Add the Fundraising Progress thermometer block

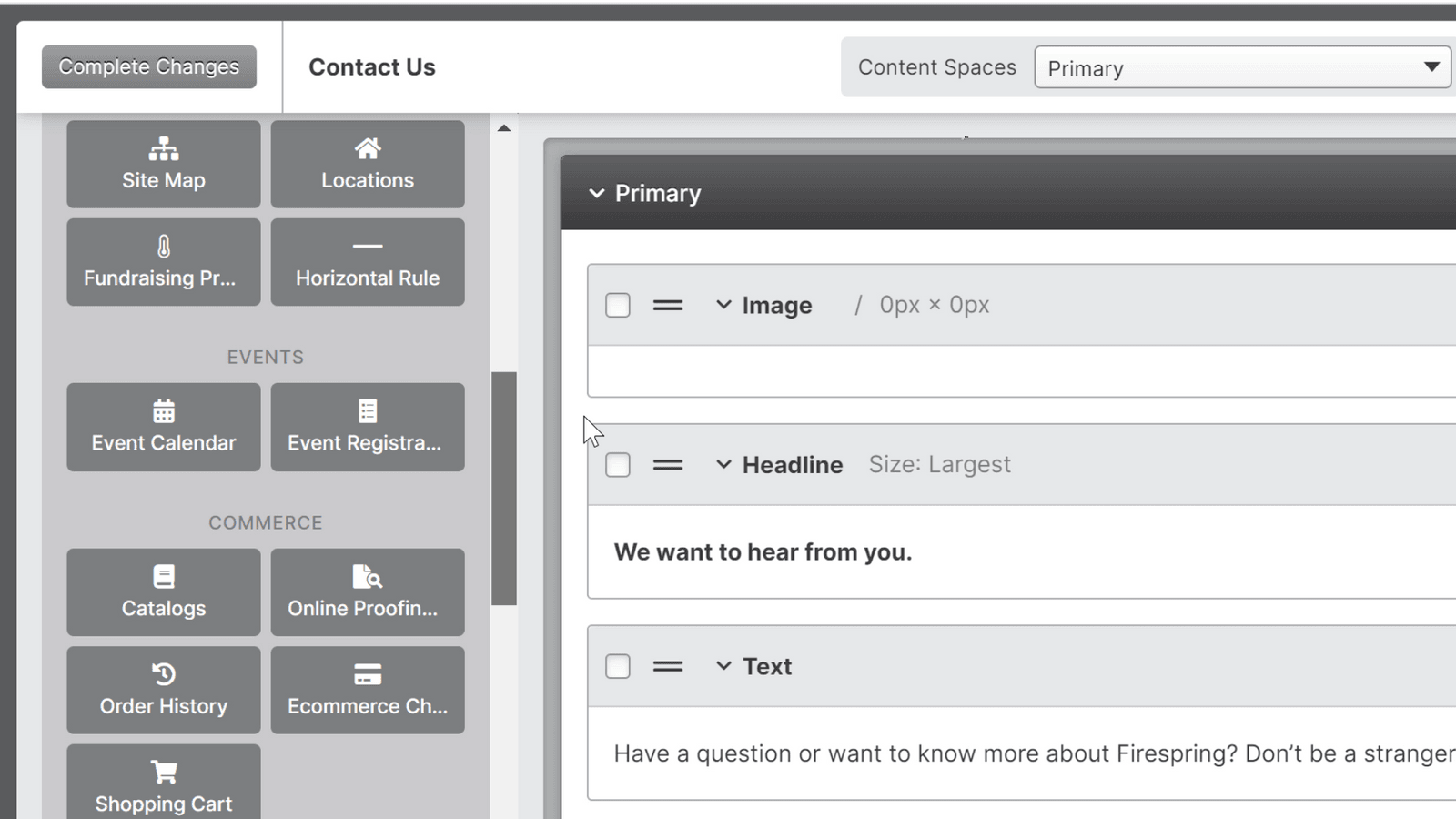coord(164,262)
